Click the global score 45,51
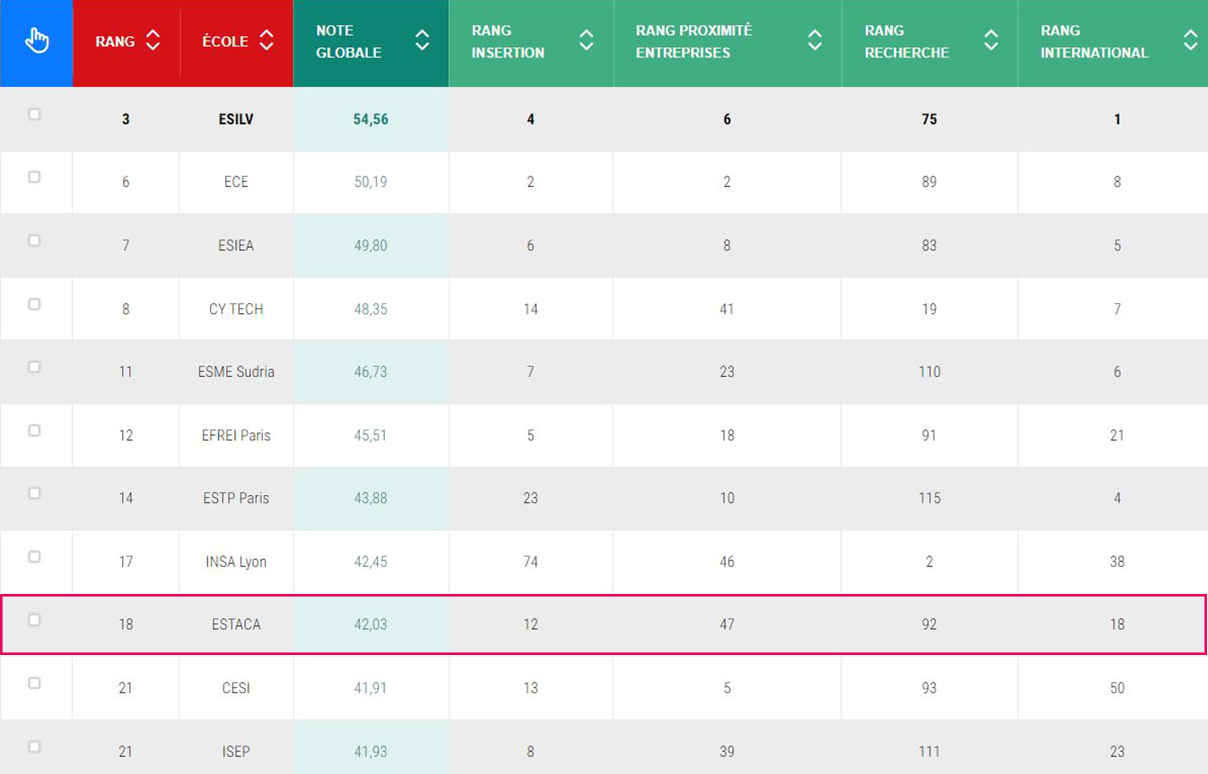Viewport: 1208px width, 774px height. [x=371, y=435]
